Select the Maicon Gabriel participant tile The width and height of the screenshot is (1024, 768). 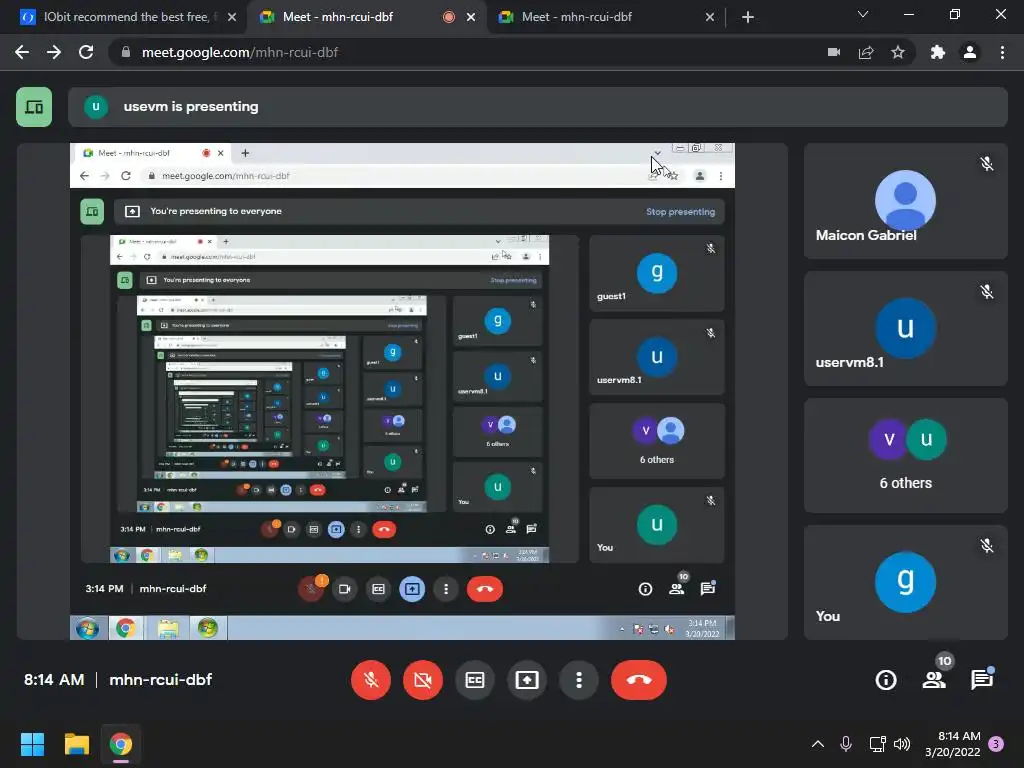tap(905, 201)
